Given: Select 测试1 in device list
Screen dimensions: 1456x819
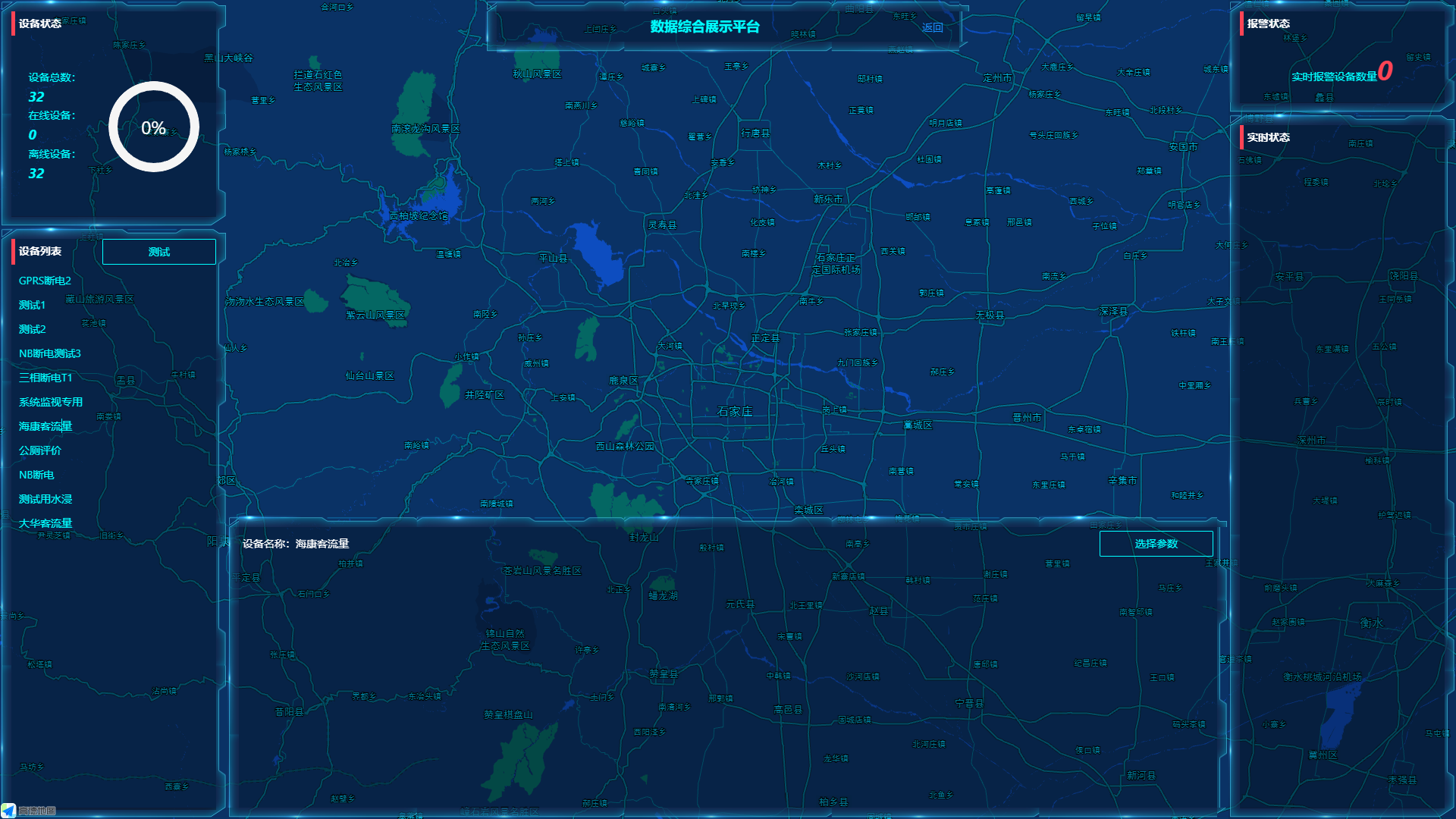Looking at the screenshot, I should (x=32, y=305).
